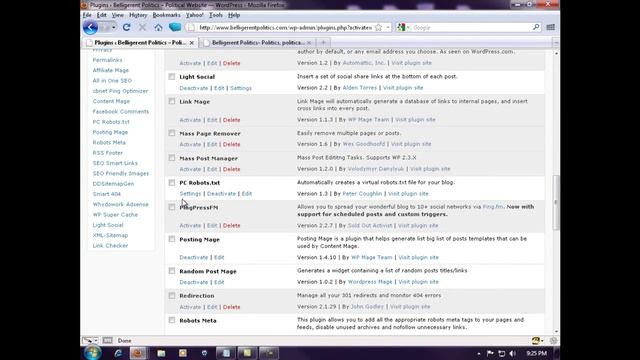
Task: Open the back/forward history dropdown arrow
Action: (x=113, y=27)
